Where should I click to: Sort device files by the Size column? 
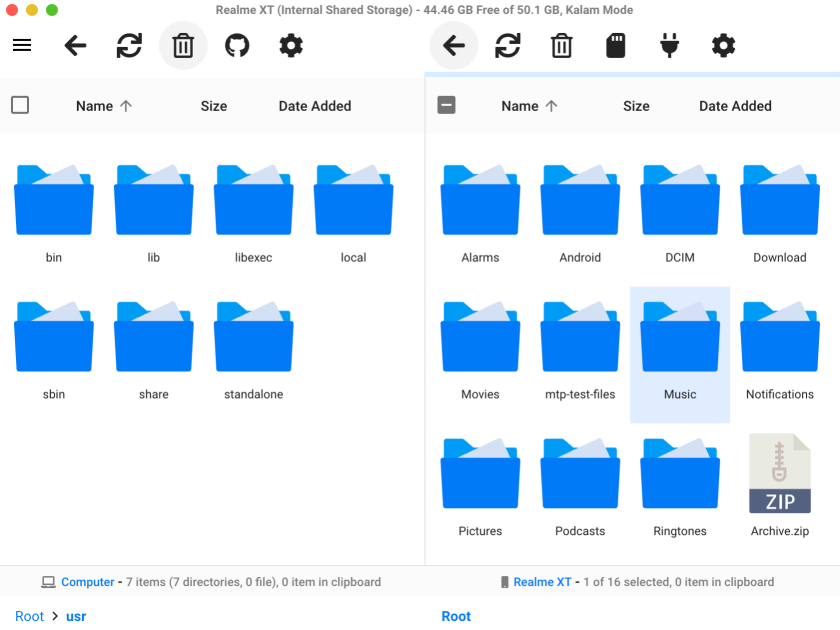click(636, 106)
